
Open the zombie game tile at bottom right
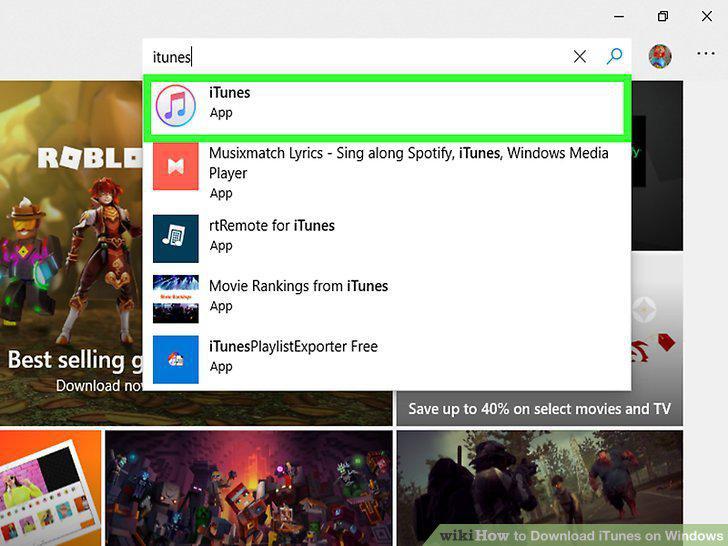[x=540, y=488]
